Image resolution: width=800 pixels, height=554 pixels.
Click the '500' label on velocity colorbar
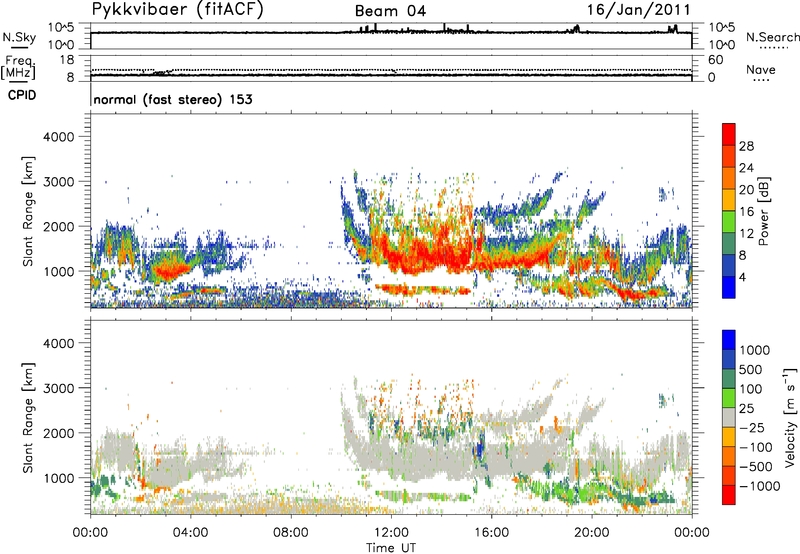coord(751,370)
